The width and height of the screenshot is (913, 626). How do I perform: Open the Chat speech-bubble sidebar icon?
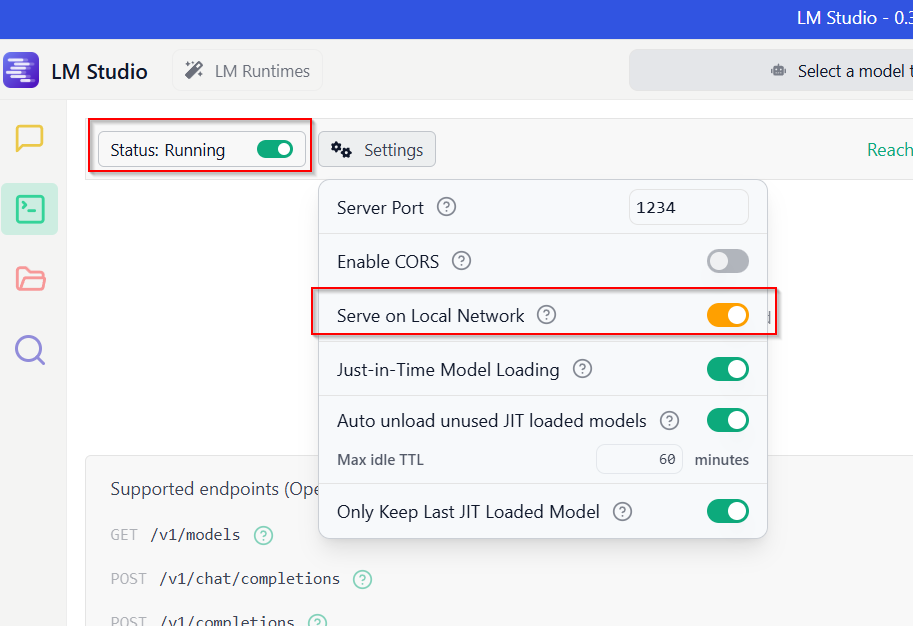point(29,141)
